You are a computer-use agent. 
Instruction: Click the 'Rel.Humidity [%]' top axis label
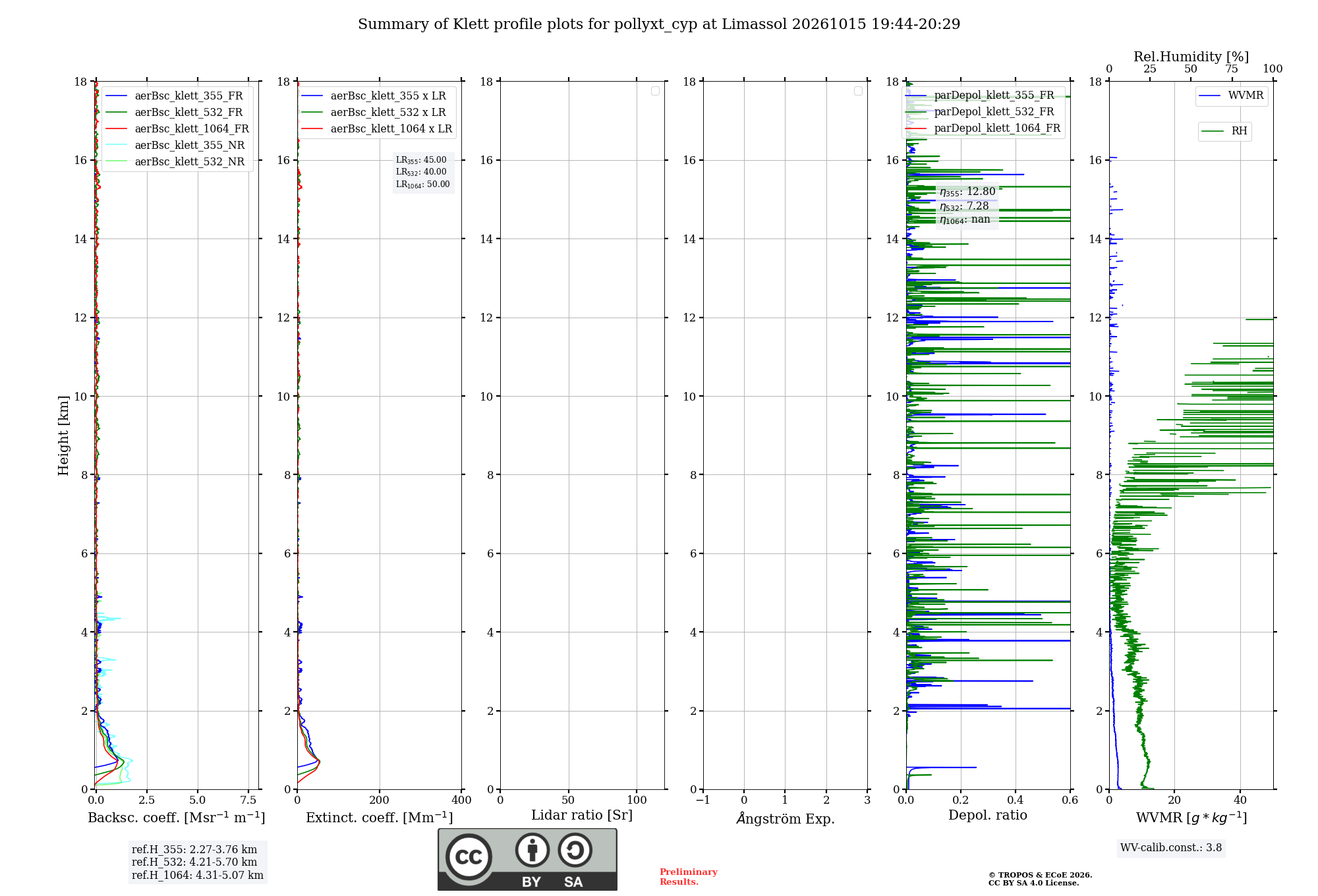click(1191, 57)
